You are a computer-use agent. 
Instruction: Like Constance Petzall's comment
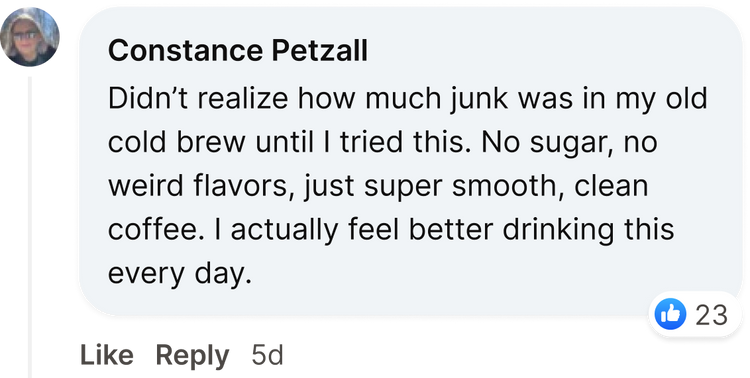point(107,356)
